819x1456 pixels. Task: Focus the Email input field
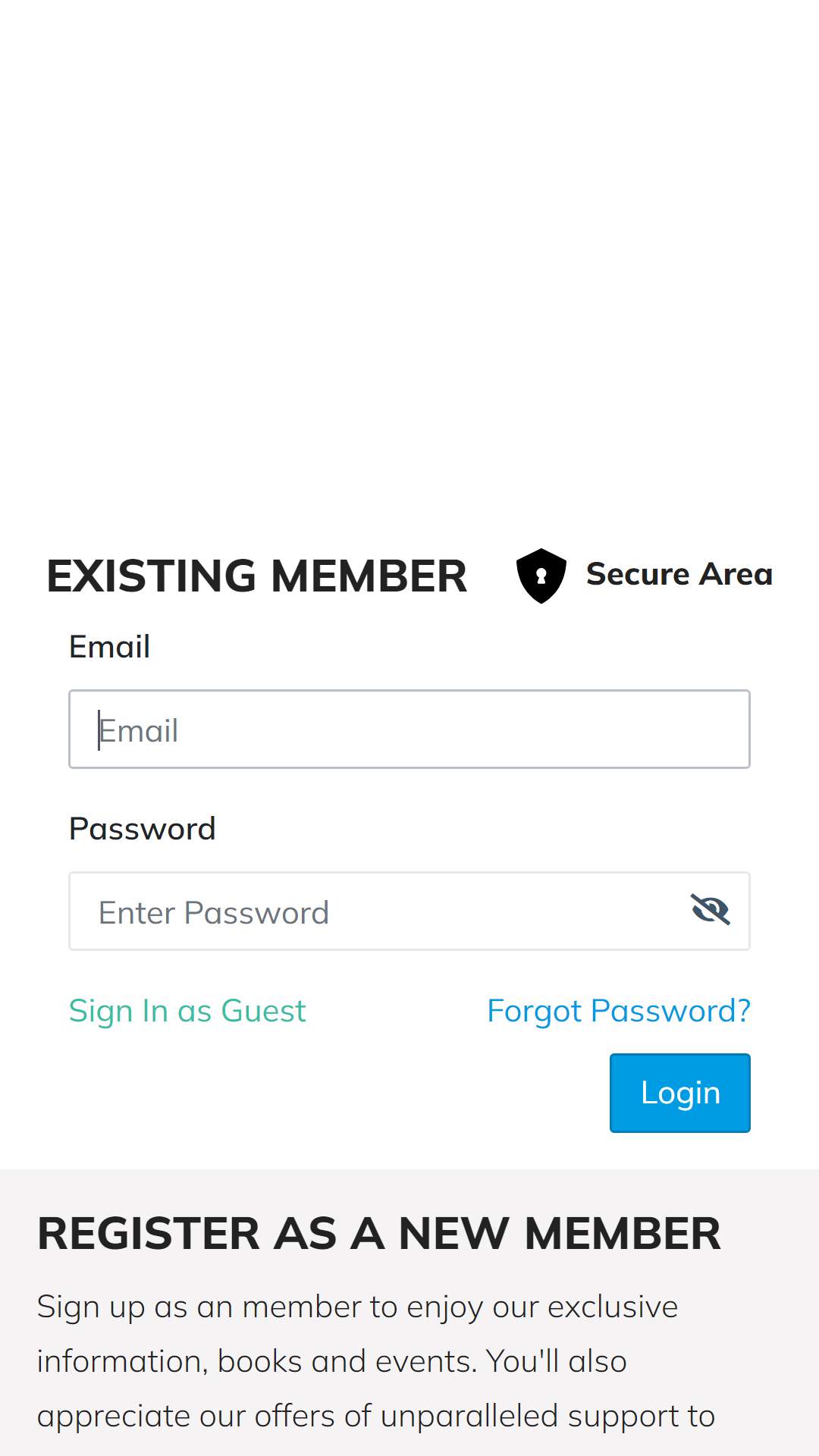409,729
